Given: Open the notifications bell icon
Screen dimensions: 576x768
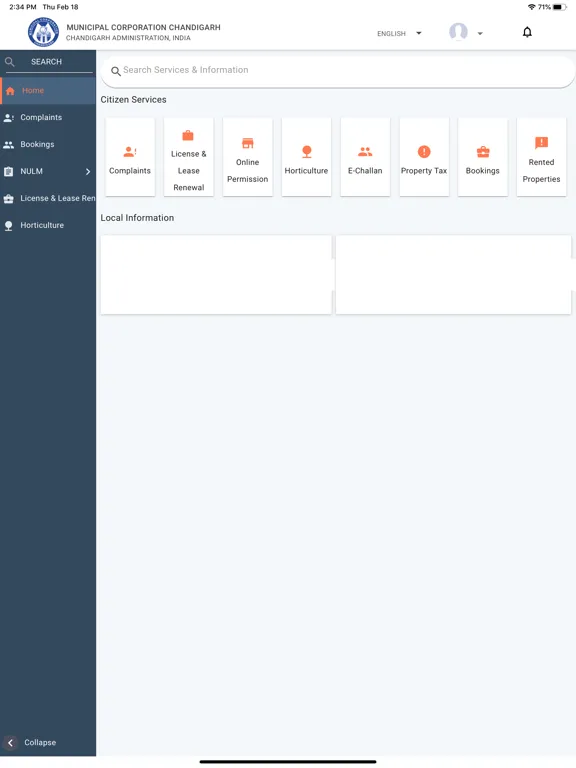Looking at the screenshot, I should coord(527,32).
